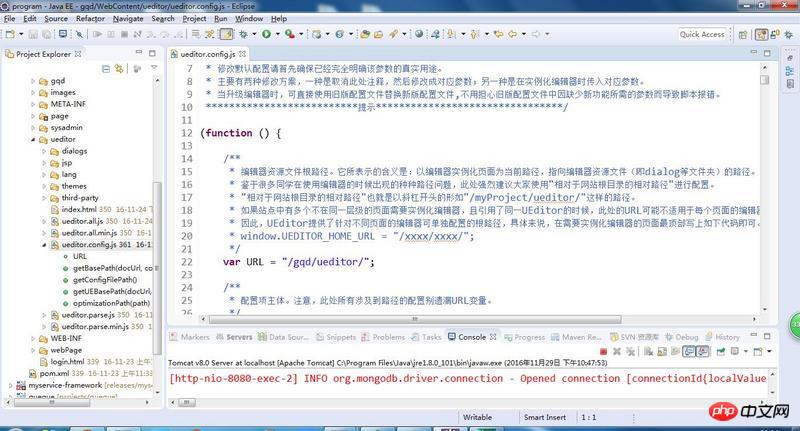800x431 pixels.
Task: Open the File menu
Action: coord(9,18)
